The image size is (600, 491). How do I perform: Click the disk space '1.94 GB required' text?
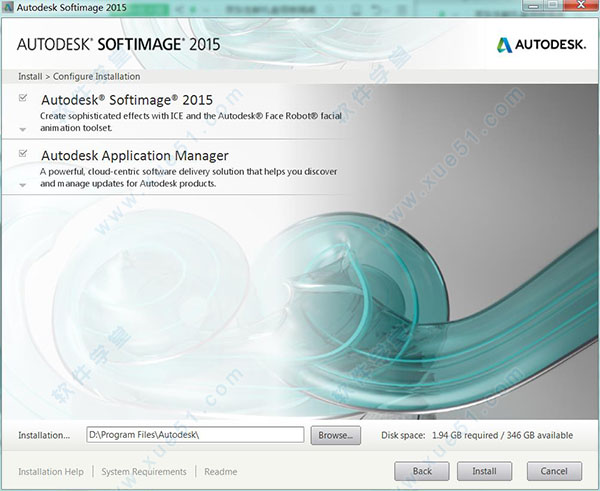click(x=465, y=436)
